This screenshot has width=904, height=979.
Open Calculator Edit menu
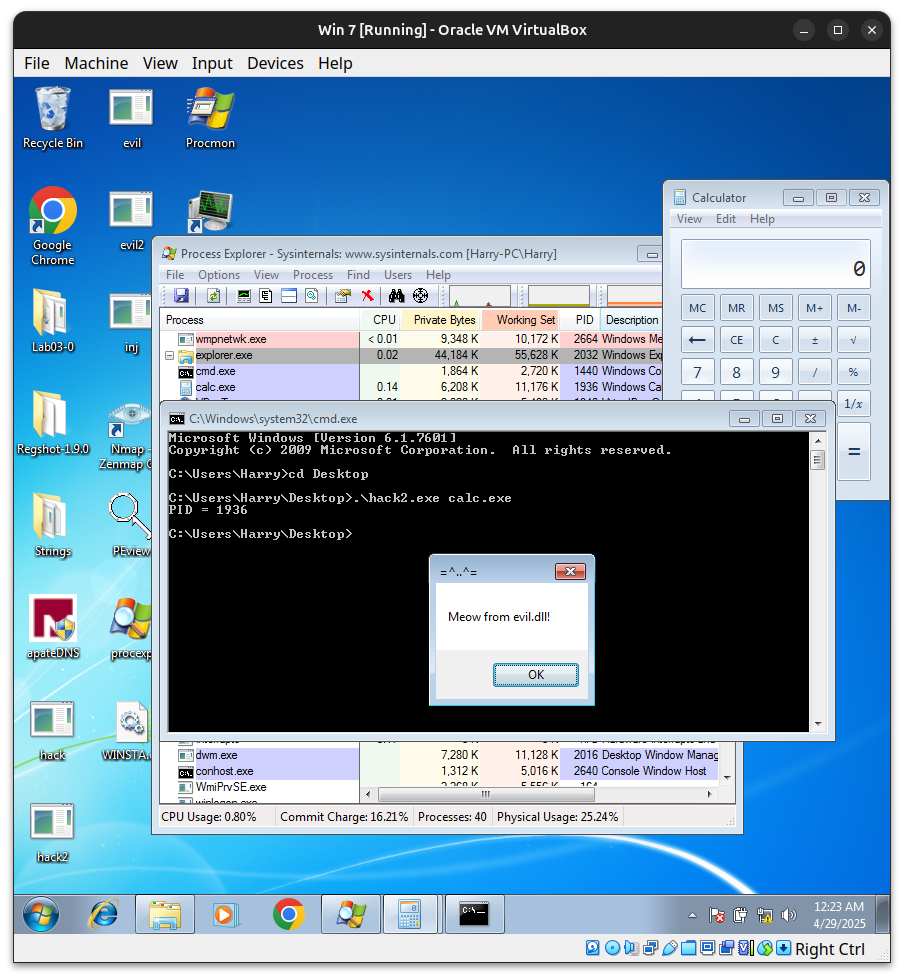725,219
